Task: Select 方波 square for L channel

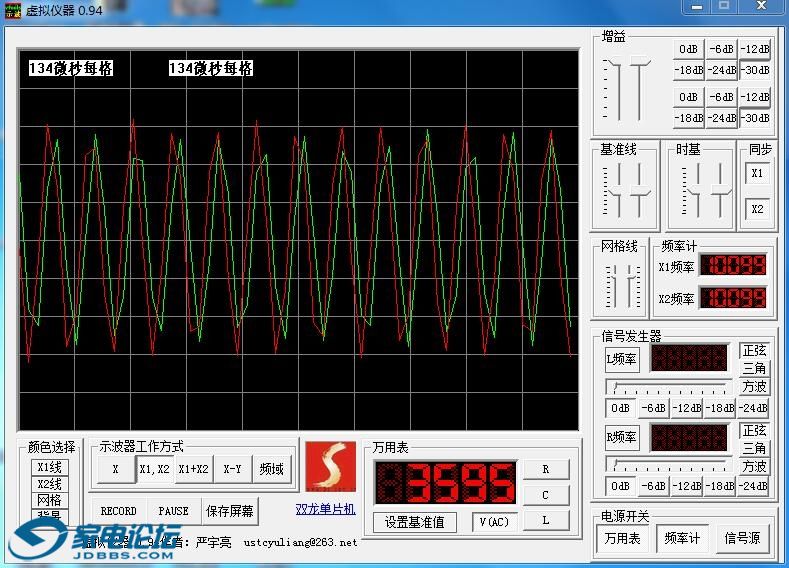Action: (x=754, y=386)
